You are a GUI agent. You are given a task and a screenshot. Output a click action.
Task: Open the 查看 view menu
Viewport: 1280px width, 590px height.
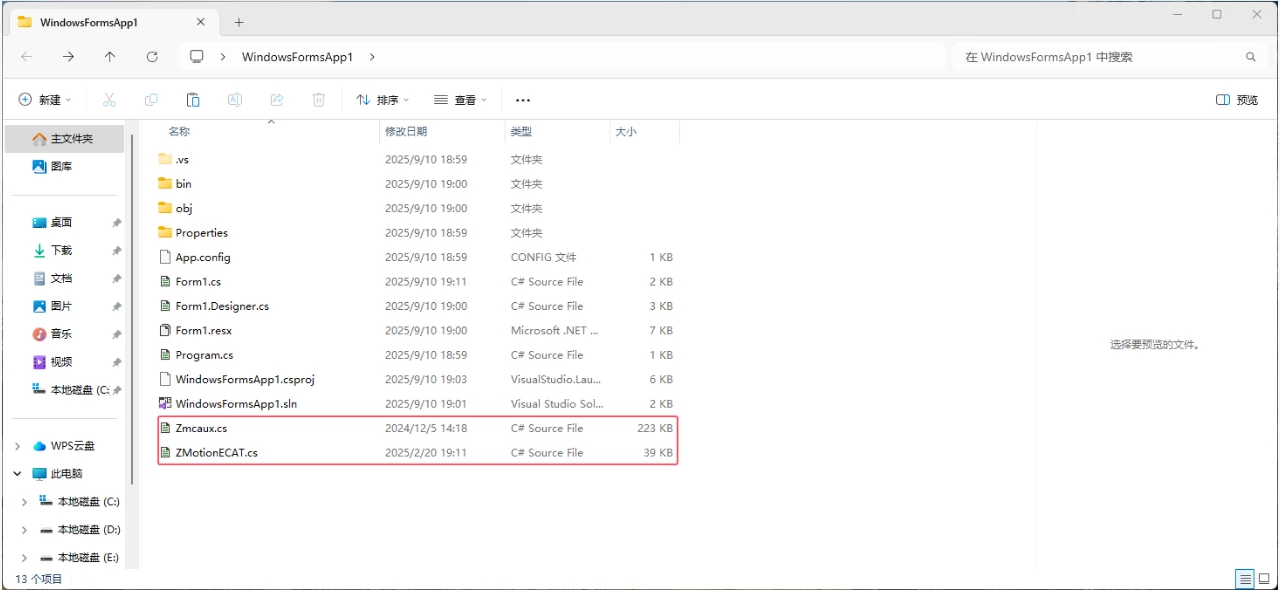tap(458, 99)
